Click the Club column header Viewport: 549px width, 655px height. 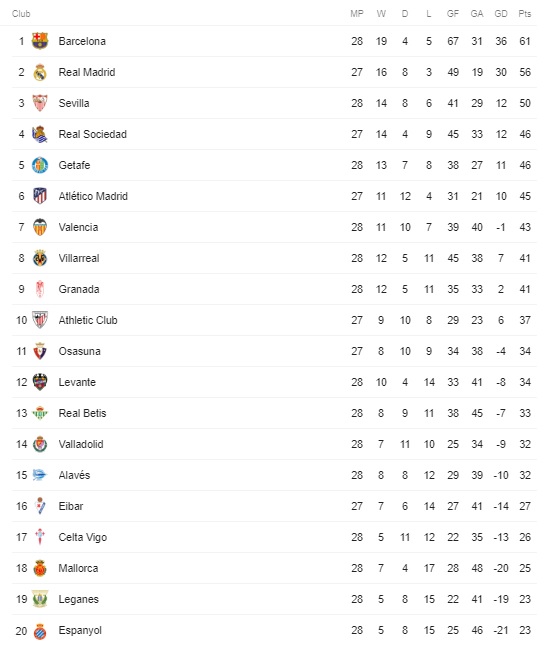[21, 14]
